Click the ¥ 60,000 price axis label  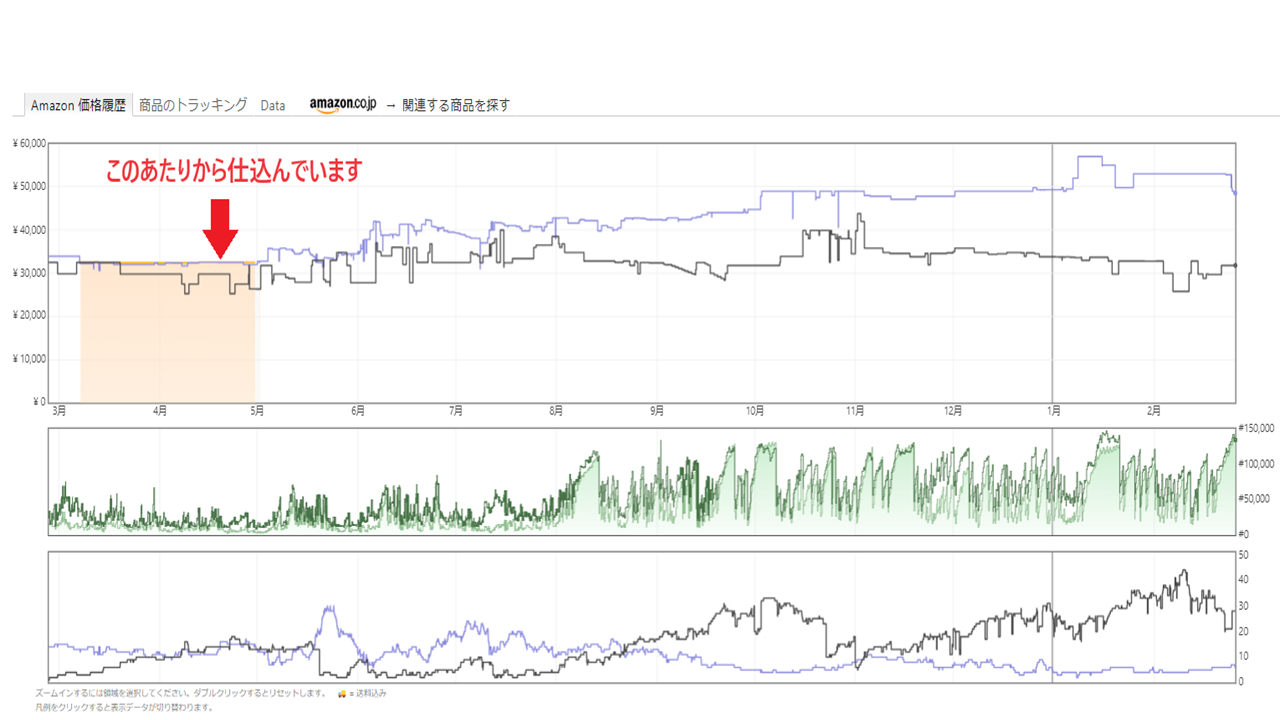[x=28, y=144]
